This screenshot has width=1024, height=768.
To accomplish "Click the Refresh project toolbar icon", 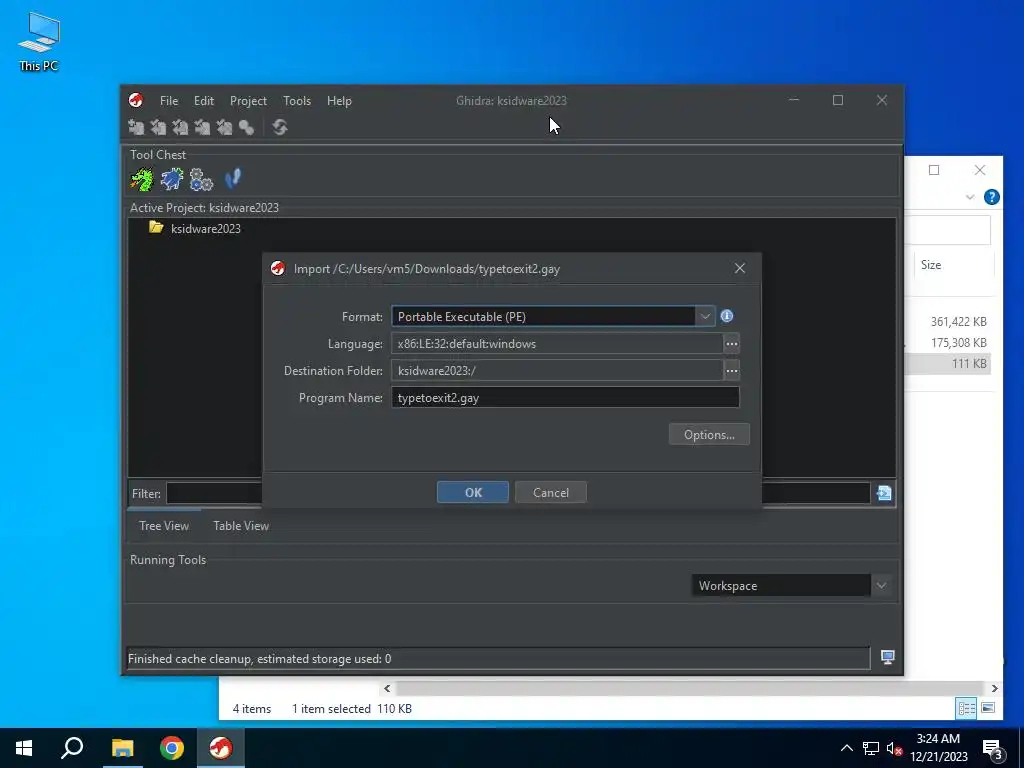I will (x=280, y=127).
